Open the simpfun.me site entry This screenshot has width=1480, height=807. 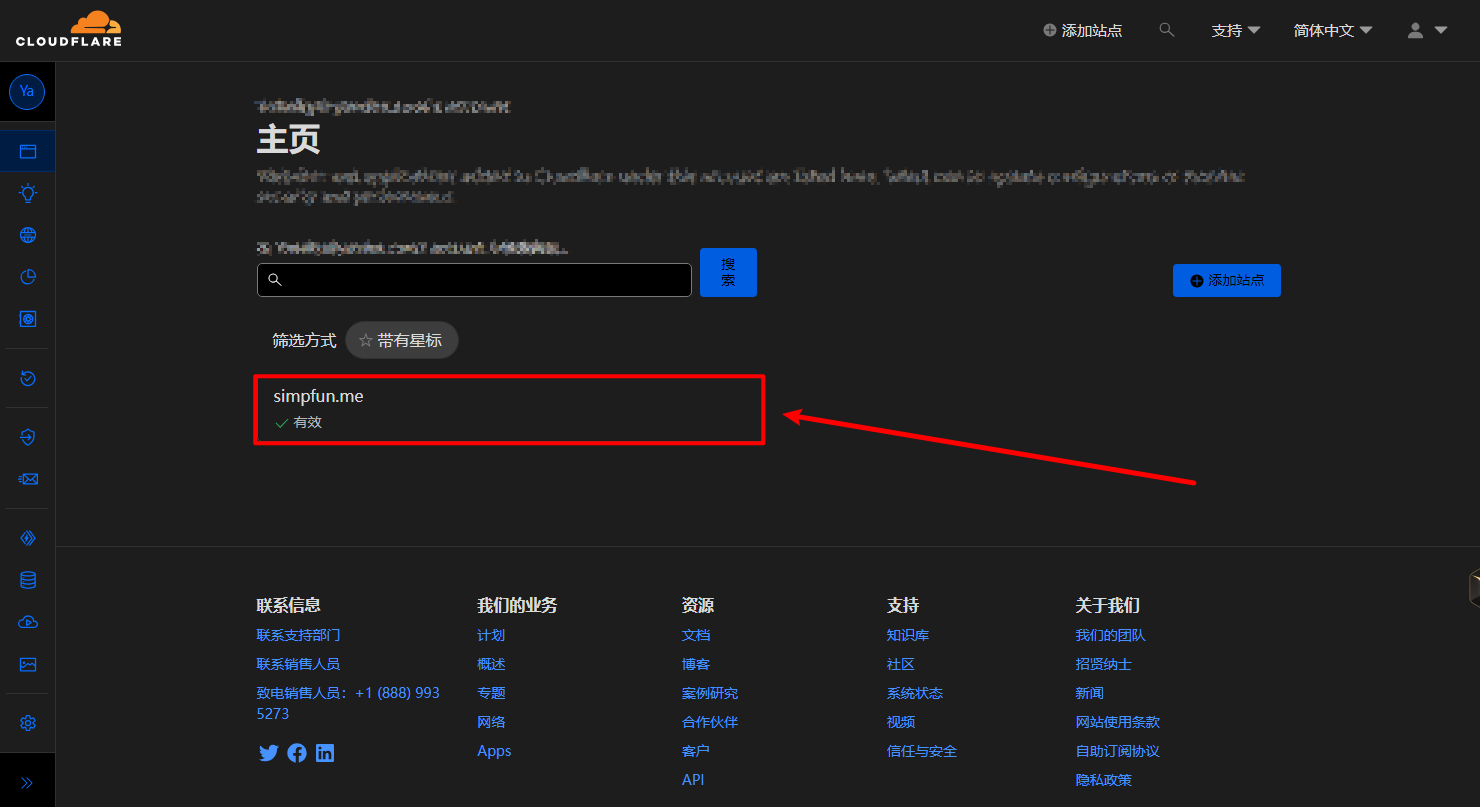point(318,397)
